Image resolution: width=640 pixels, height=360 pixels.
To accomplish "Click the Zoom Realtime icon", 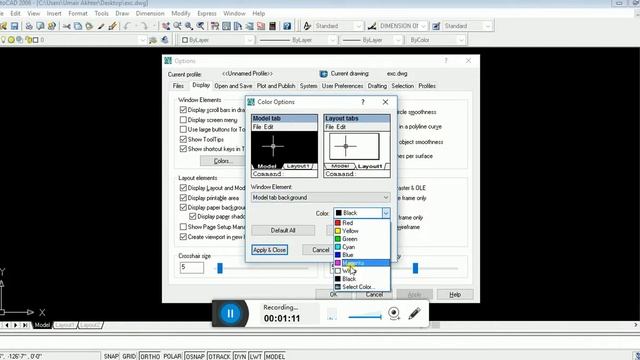I will click(177, 26).
